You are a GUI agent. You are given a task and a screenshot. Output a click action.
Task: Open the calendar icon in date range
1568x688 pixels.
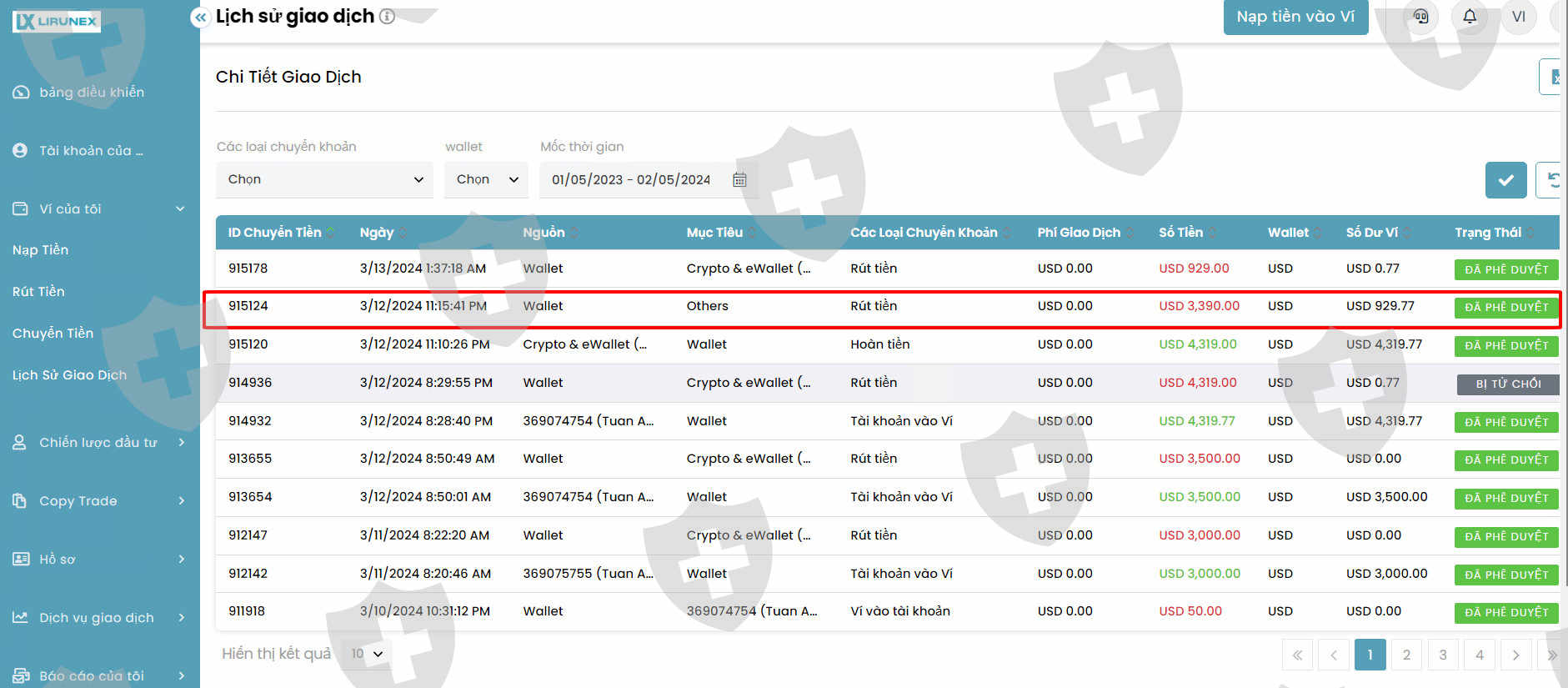(x=739, y=180)
